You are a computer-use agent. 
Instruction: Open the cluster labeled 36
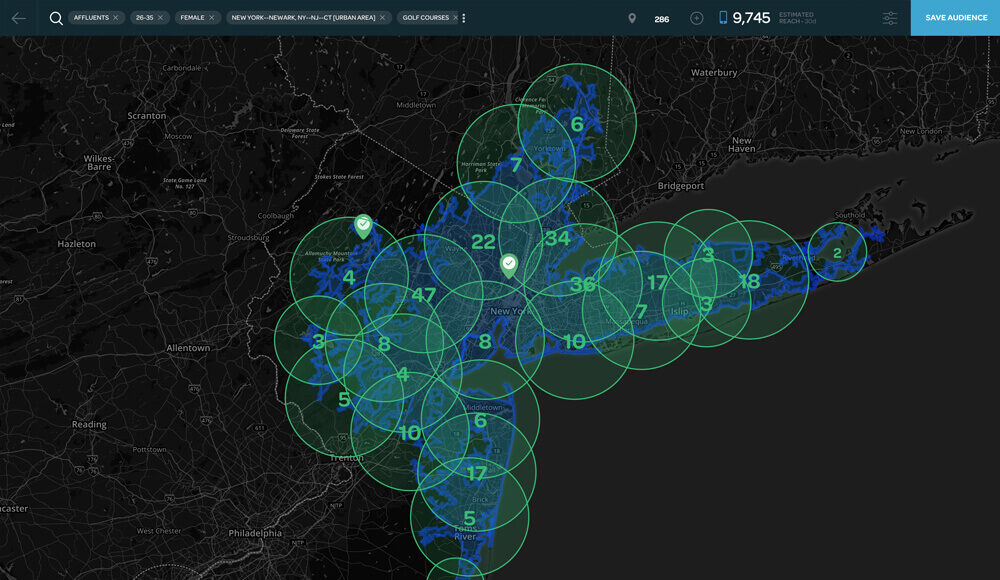(x=582, y=284)
